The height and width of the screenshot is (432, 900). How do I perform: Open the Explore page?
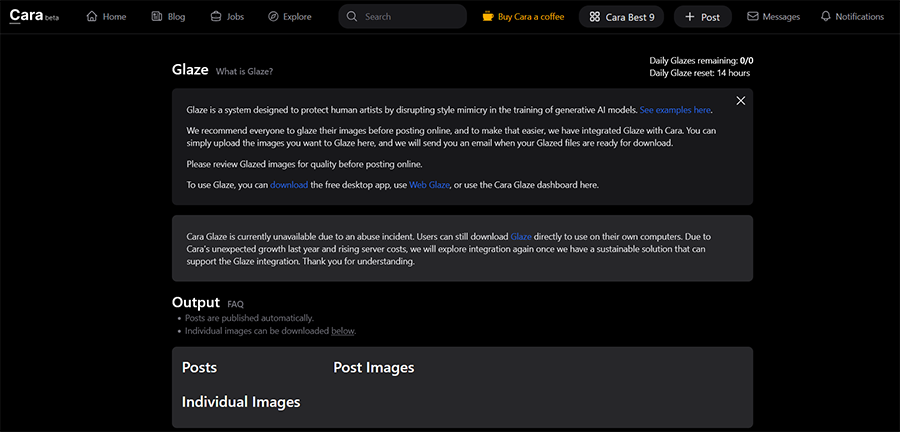pos(290,17)
